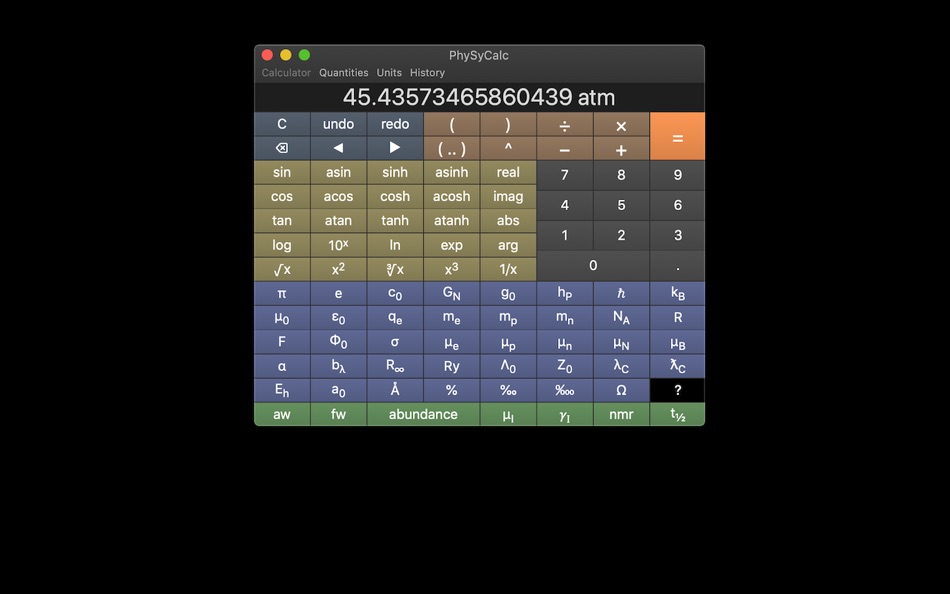This screenshot has width=950, height=594.
Task: Insert the Stefan-Boltzmann constant σ
Action: pyautogui.click(x=394, y=342)
